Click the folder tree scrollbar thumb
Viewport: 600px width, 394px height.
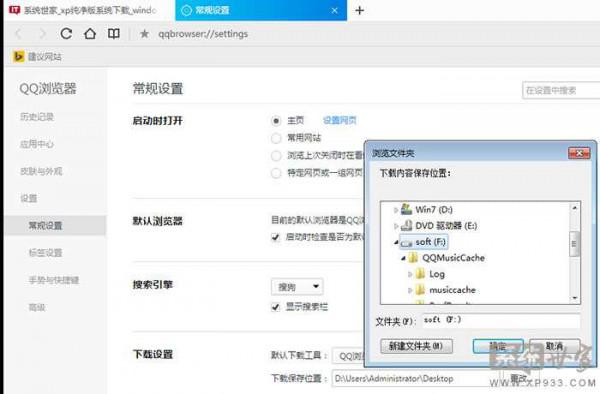point(574,244)
